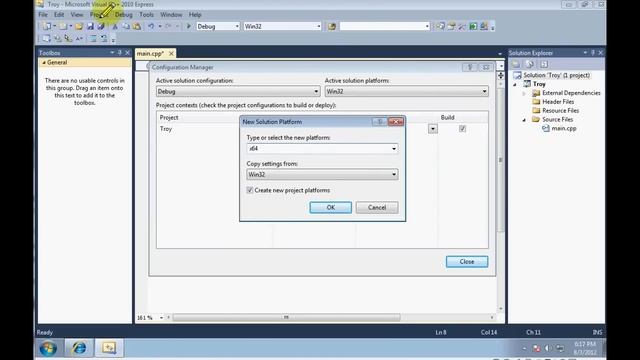The image size is (640, 360).
Task: Click the Start Page green toolbar icon
Action: coord(473,26)
